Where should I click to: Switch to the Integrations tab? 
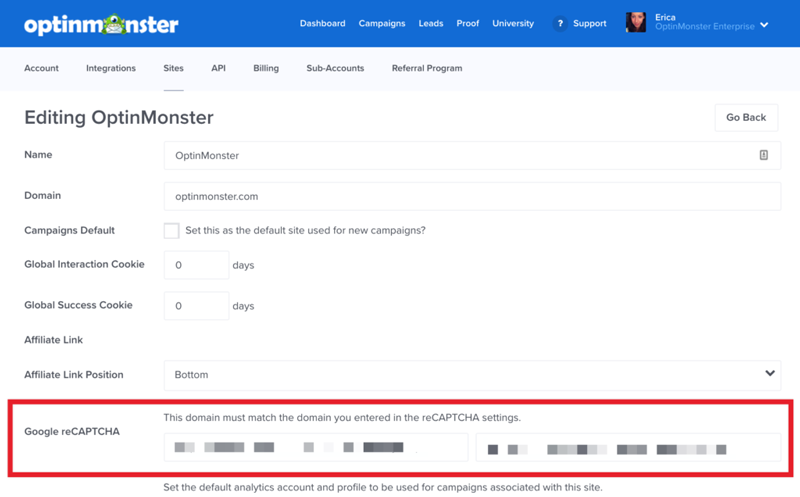(x=111, y=68)
